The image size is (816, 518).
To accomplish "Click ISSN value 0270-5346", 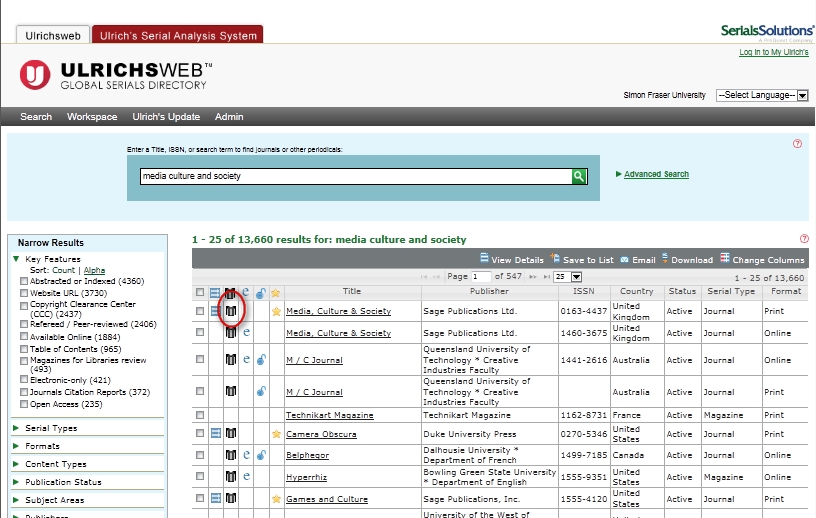I will (x=583, y=434).
